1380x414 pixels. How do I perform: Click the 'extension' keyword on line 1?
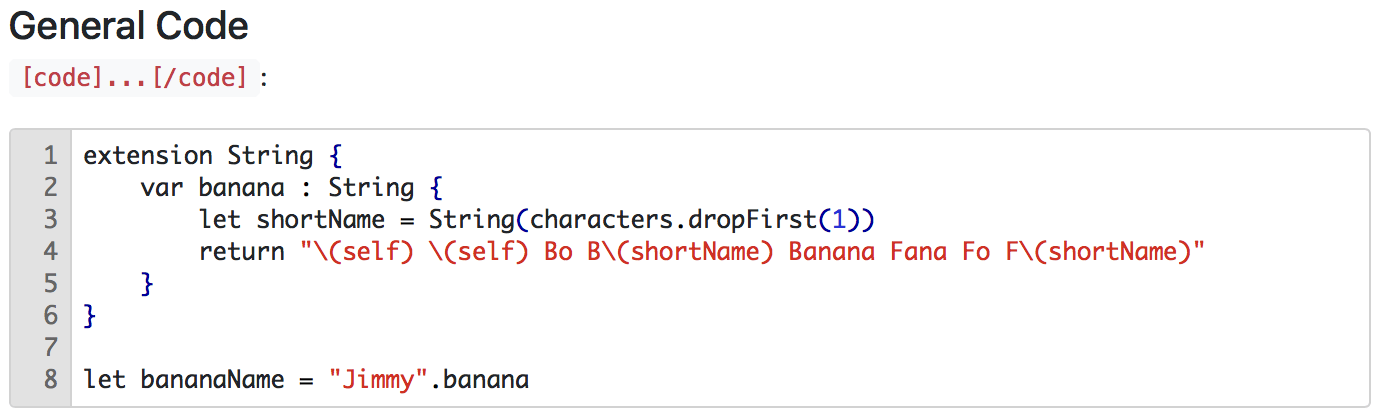pyautogui.click(x=148, y=156)
